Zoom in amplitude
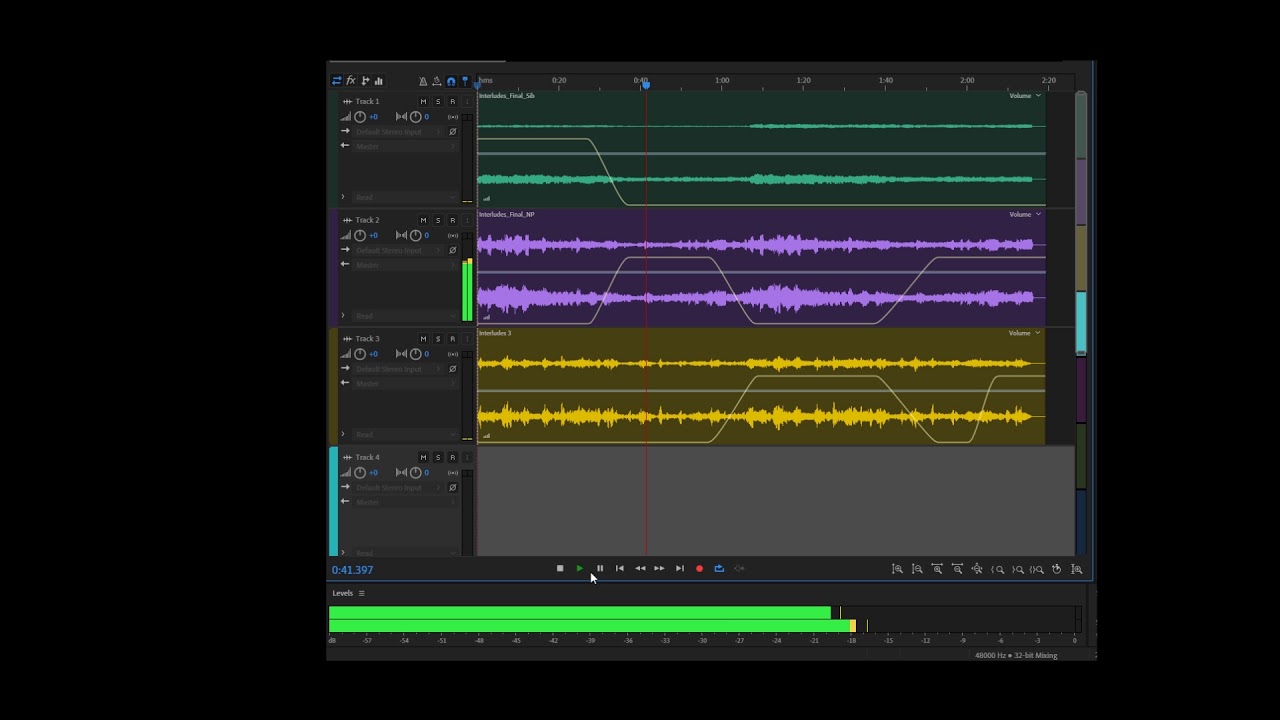The image size is (1280, 720). point(897,569)
